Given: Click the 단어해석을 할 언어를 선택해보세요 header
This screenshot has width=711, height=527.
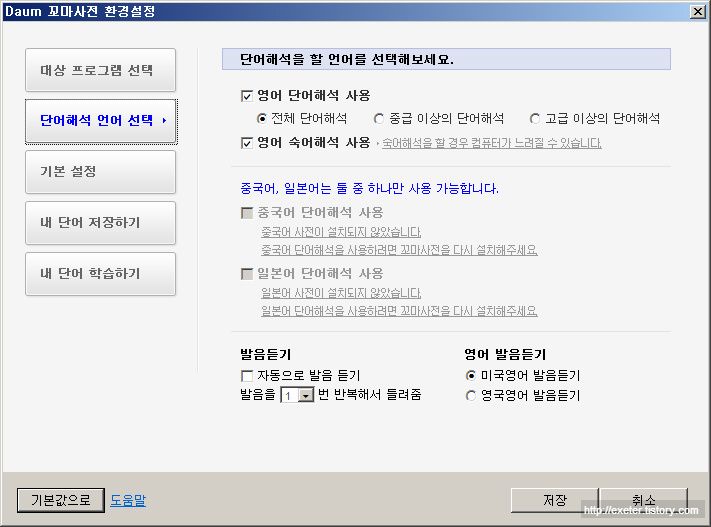Looking at the screenshot, I should (446, 59).
